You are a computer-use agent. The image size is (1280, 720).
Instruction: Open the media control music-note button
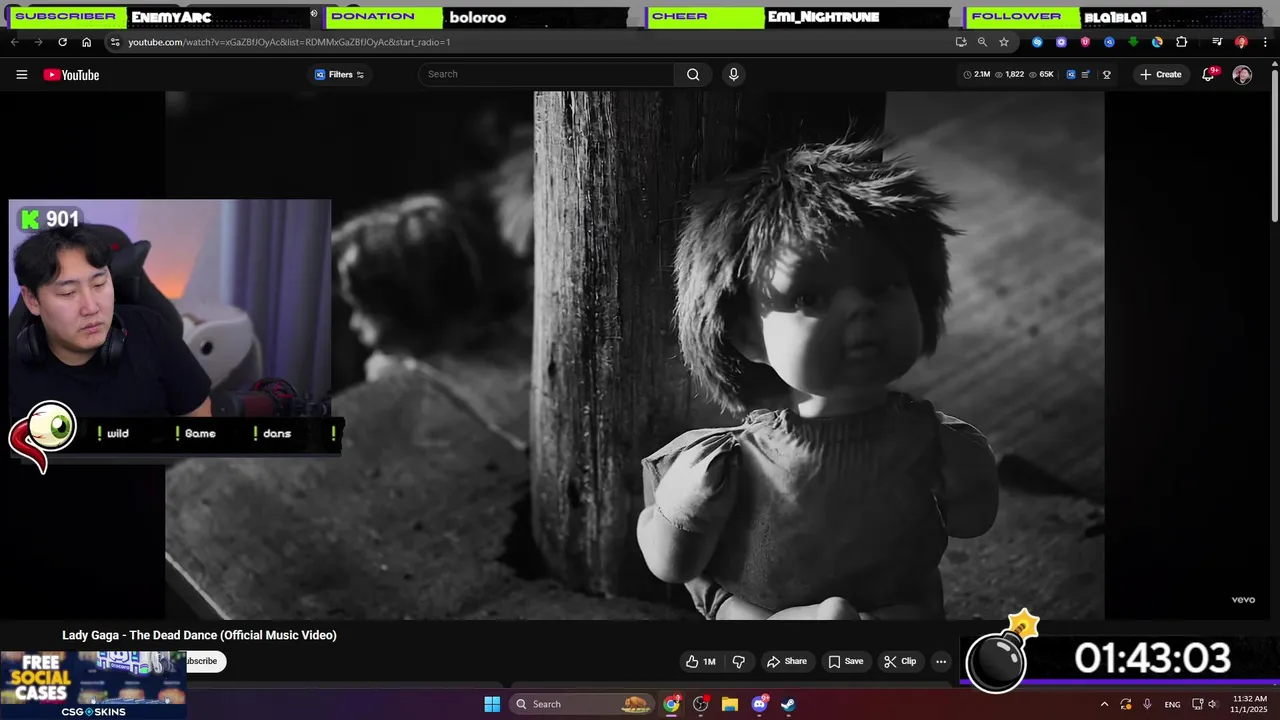(1217, 42)
